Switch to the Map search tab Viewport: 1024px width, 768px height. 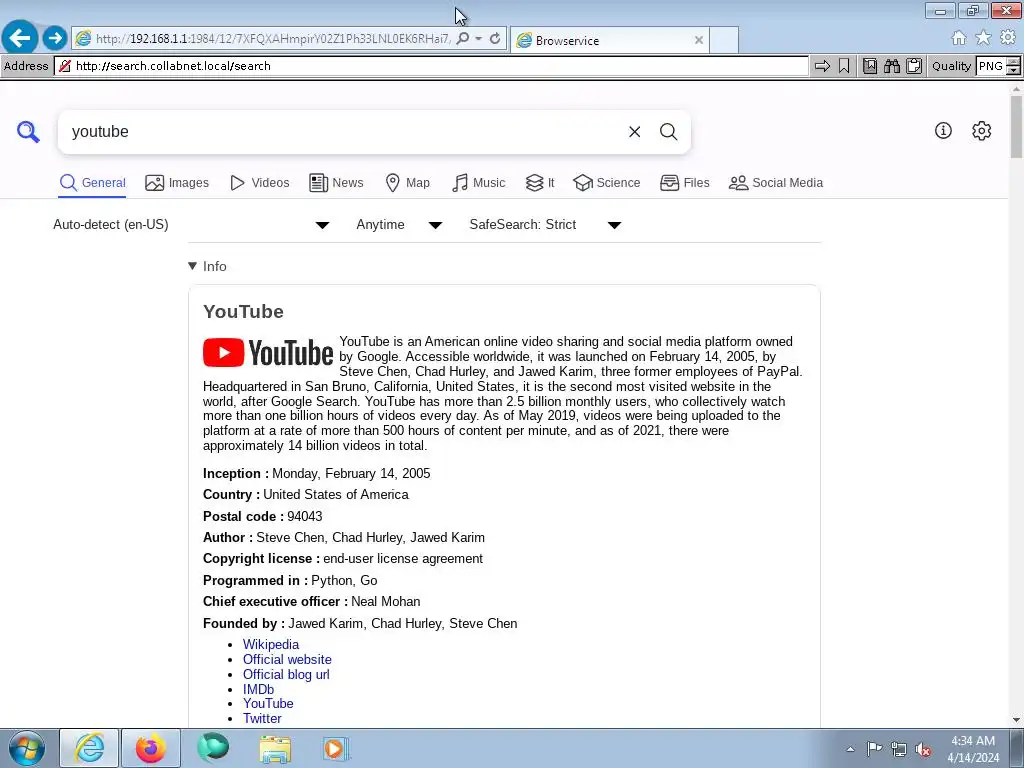[x=408, y=183]
